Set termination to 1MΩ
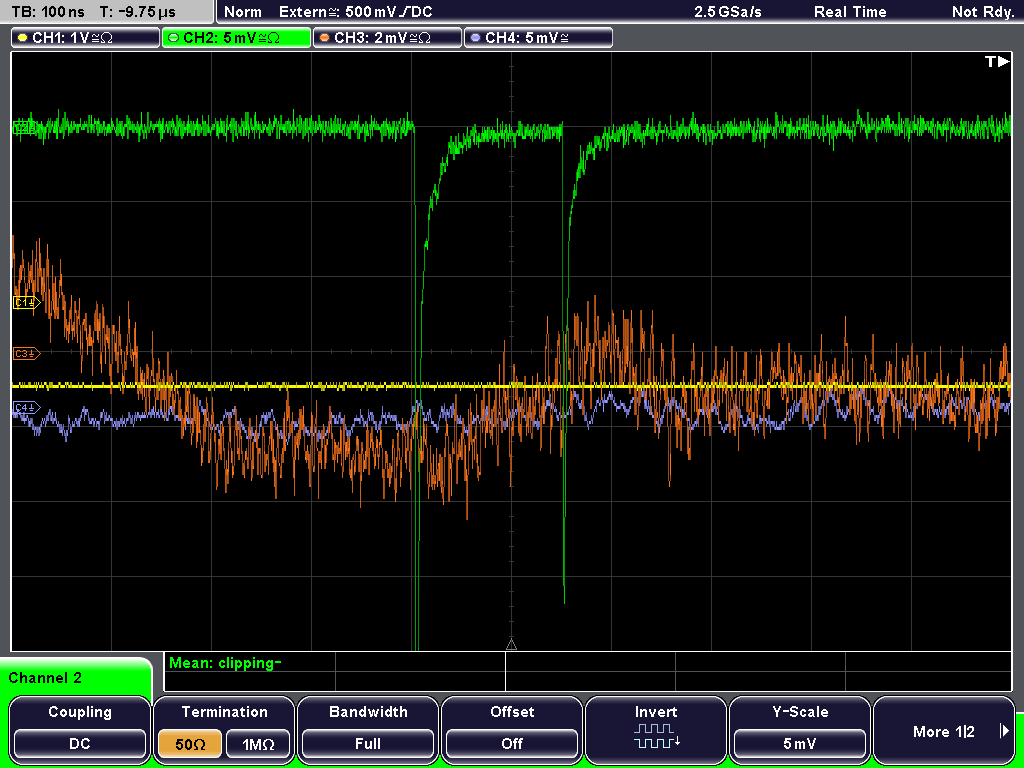 click(258, 744)
